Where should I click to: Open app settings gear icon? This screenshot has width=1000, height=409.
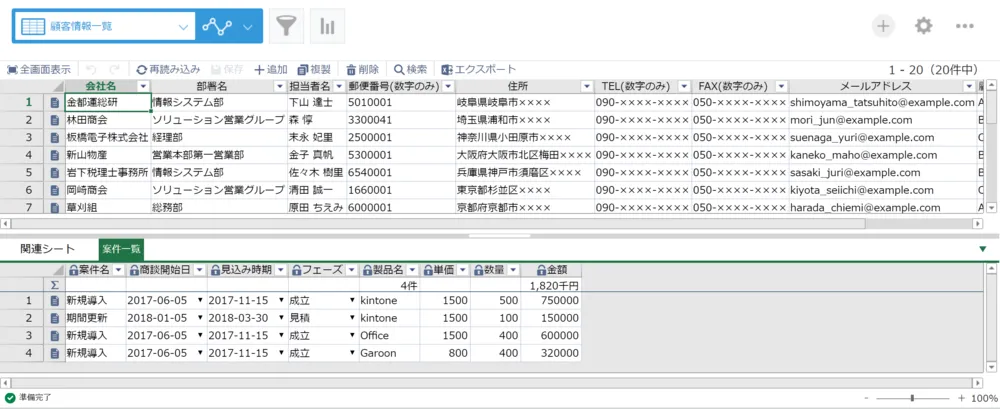[923, 27]
